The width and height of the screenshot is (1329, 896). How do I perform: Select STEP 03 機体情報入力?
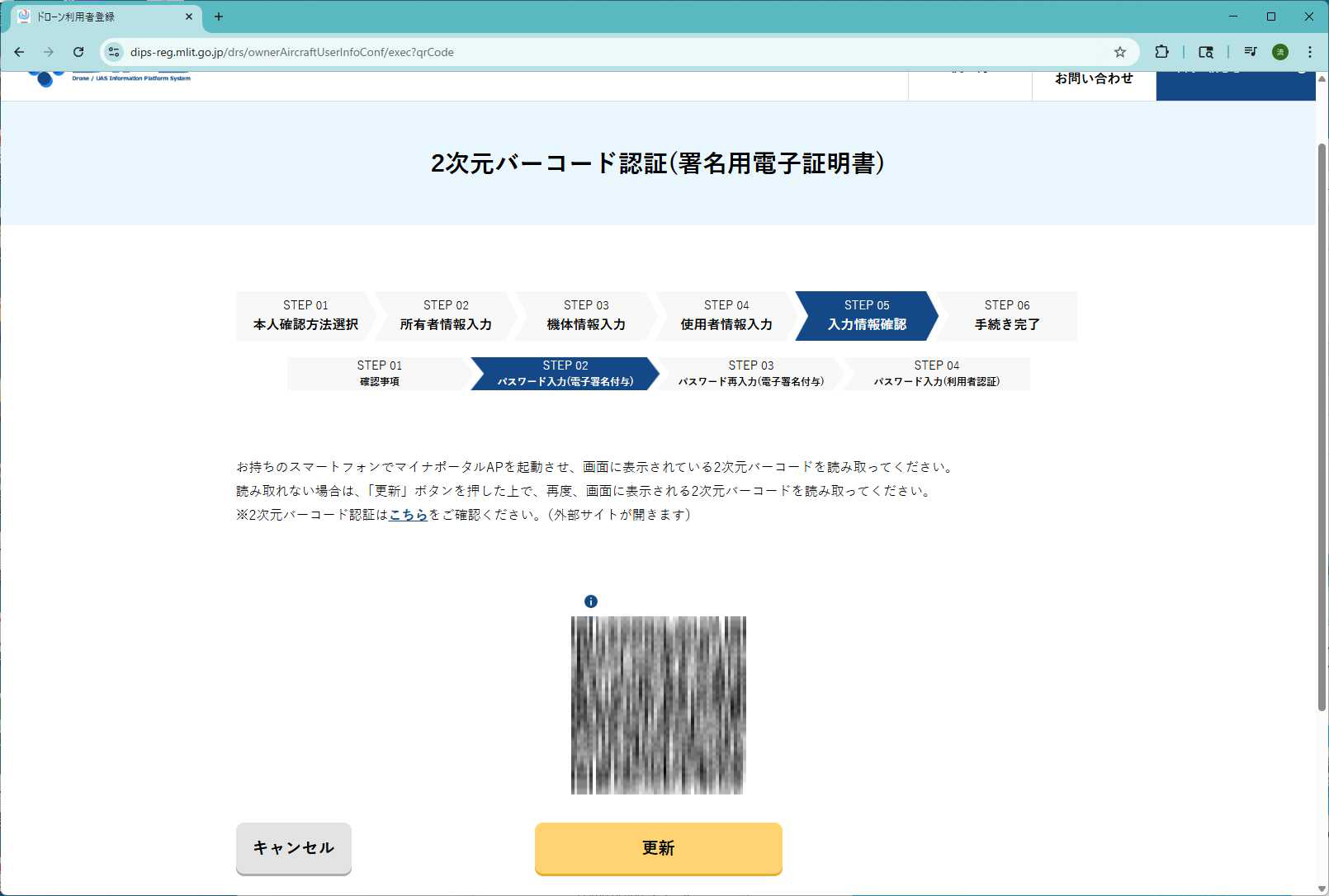coord(587,316)
